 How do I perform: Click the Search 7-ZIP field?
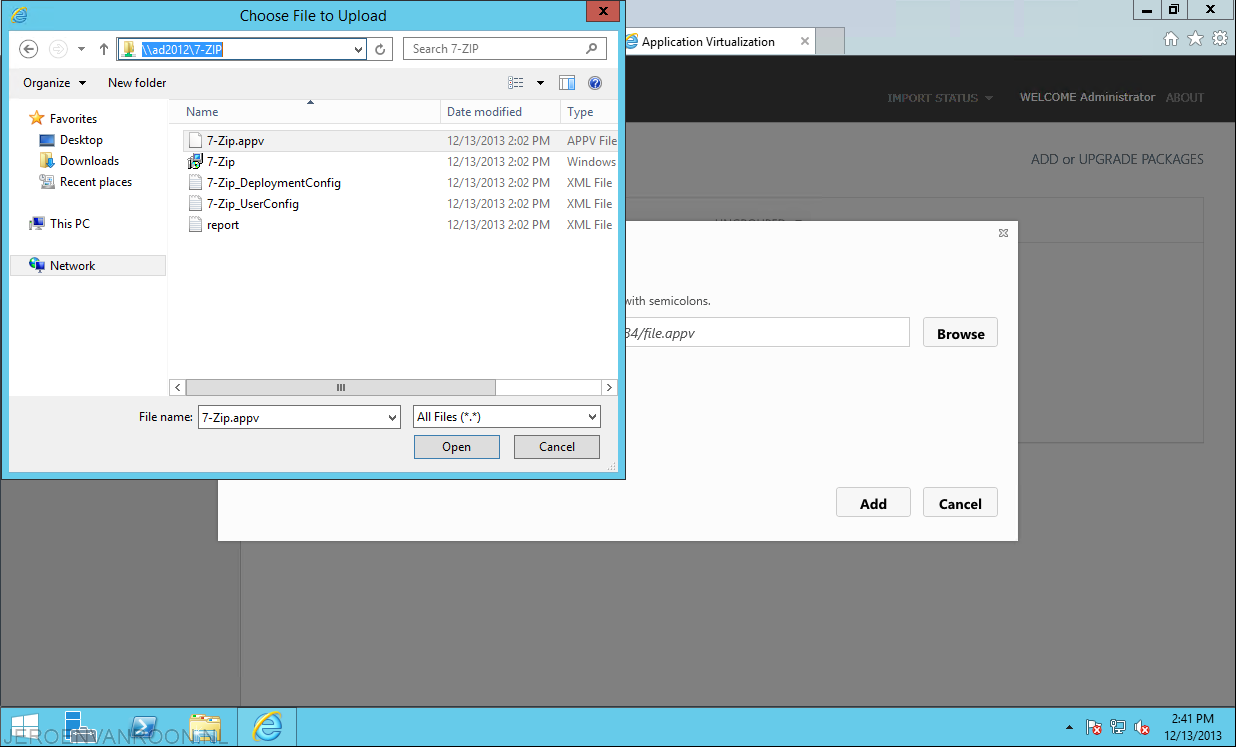click(505, 48)
